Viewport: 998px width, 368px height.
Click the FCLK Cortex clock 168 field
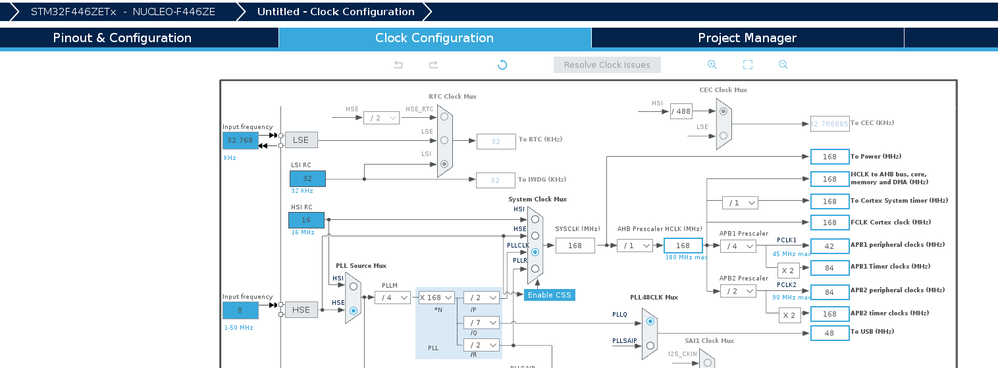point(829,222)
